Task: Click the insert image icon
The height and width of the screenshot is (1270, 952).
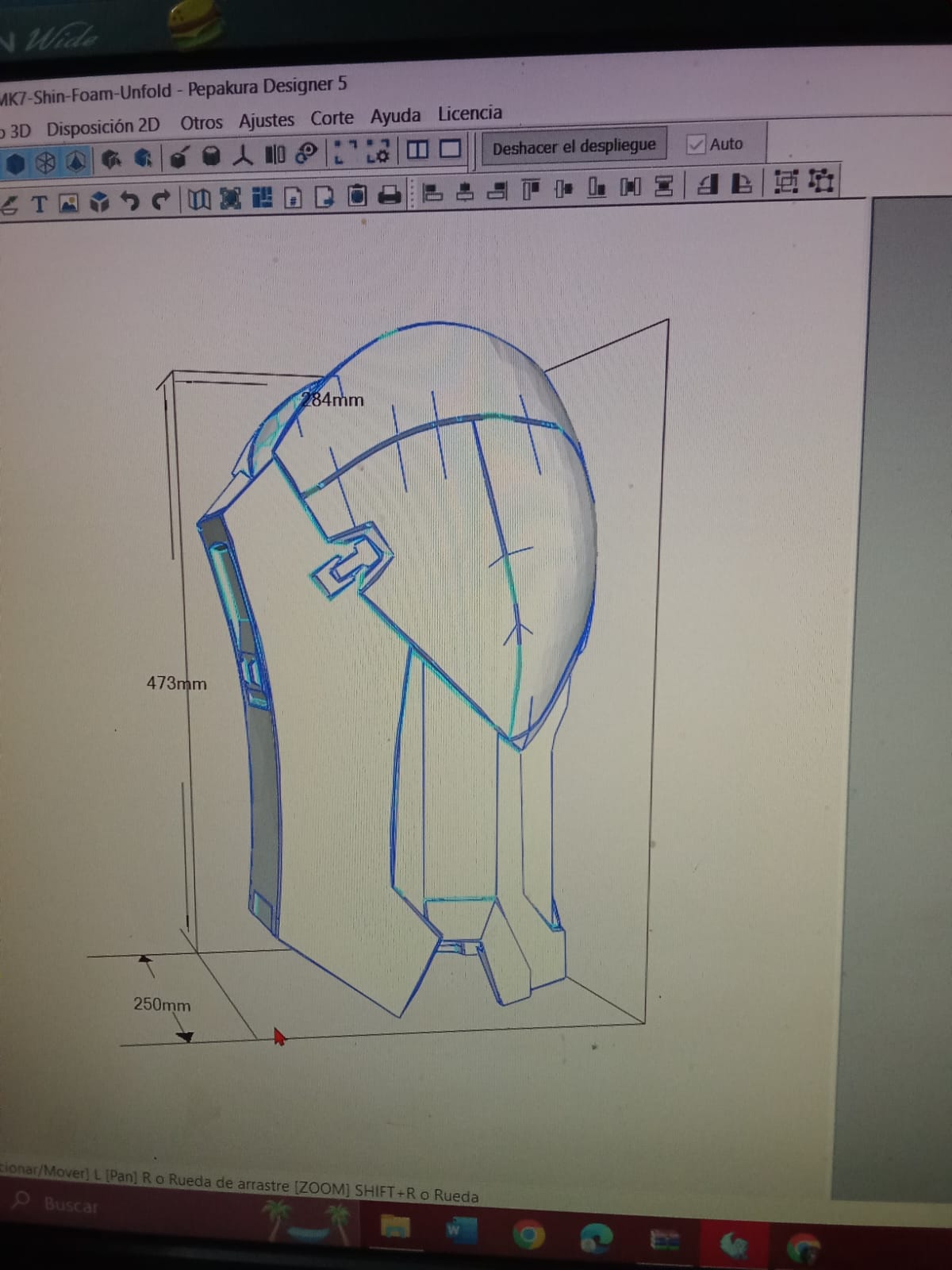Action: click(x=69, y=203)
